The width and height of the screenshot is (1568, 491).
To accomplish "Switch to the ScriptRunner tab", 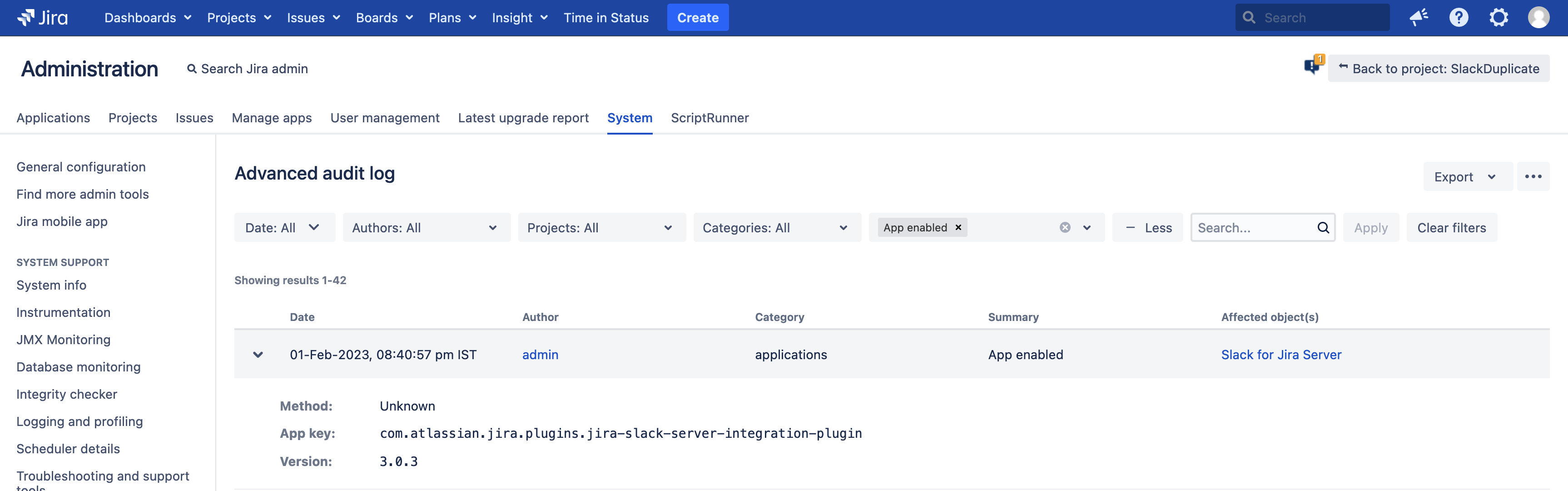I will 709,118.
